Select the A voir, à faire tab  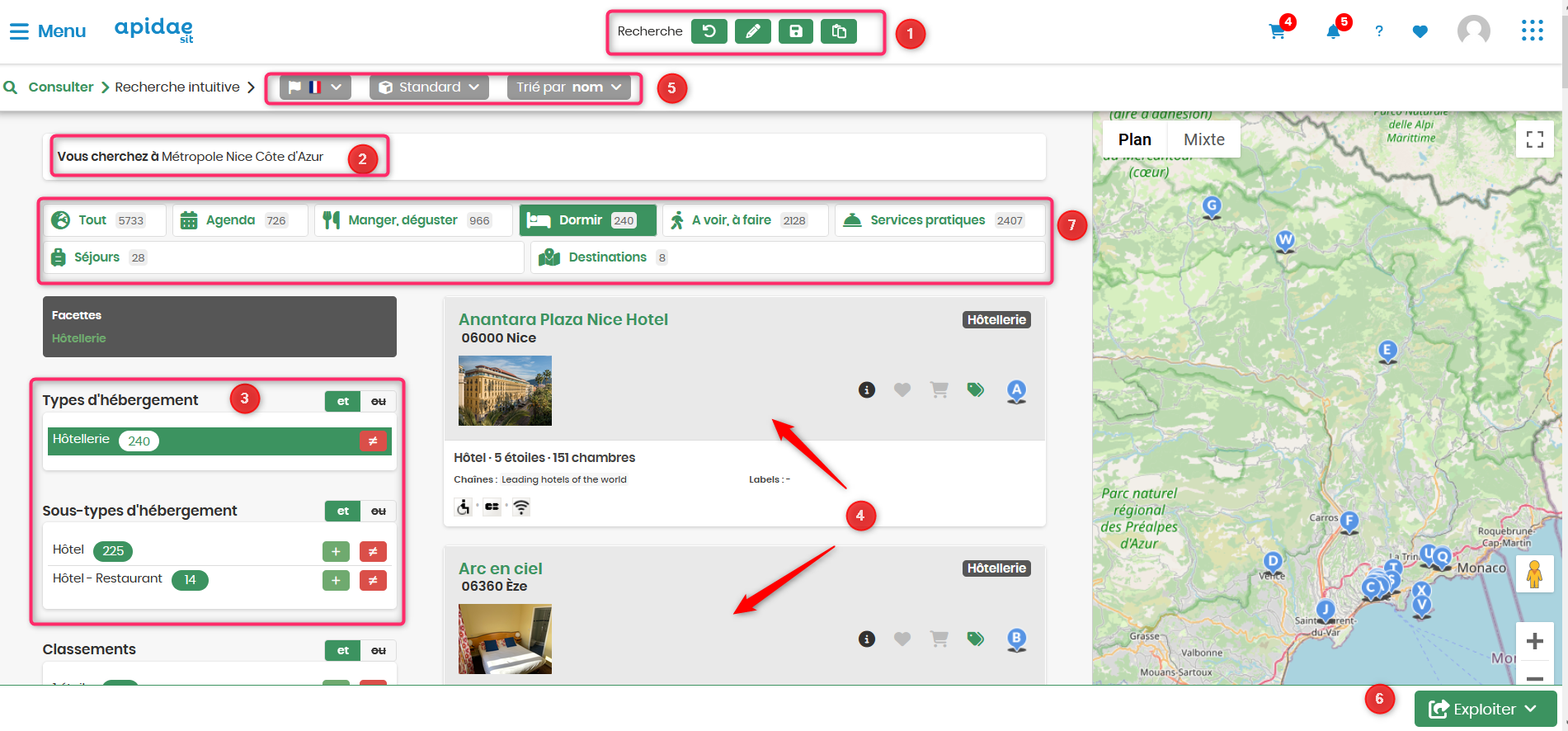[x=746, y=220]
